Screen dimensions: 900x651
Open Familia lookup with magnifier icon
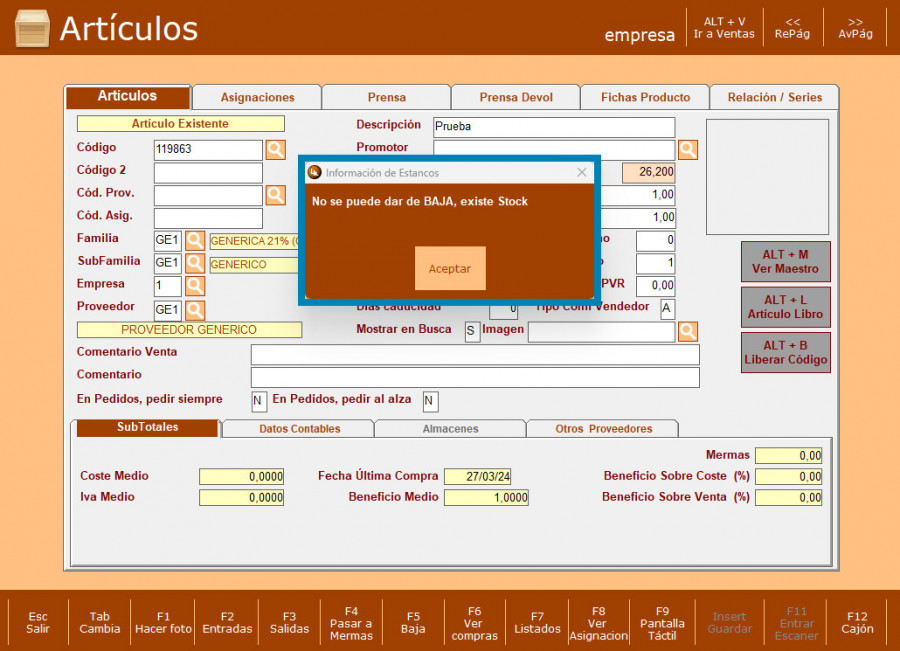195,241
